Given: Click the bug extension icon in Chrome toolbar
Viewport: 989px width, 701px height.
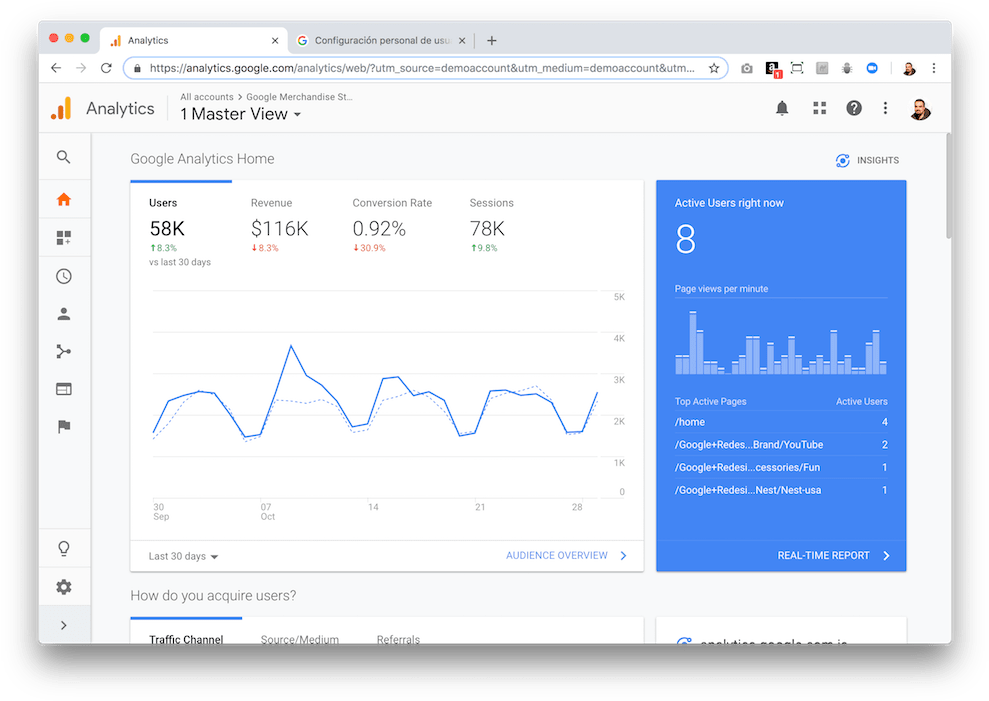Looking at the screenshot, I should click(847, 68).
